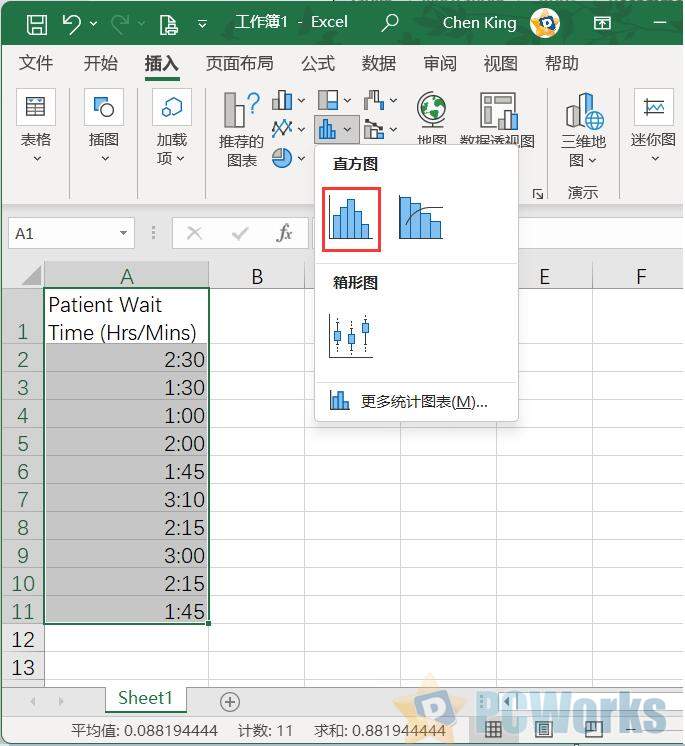The height and width of the screenshot is (746, 685).
Task: Expand the Name Box dropdown arrow
Action: click(x=123, y=233)
